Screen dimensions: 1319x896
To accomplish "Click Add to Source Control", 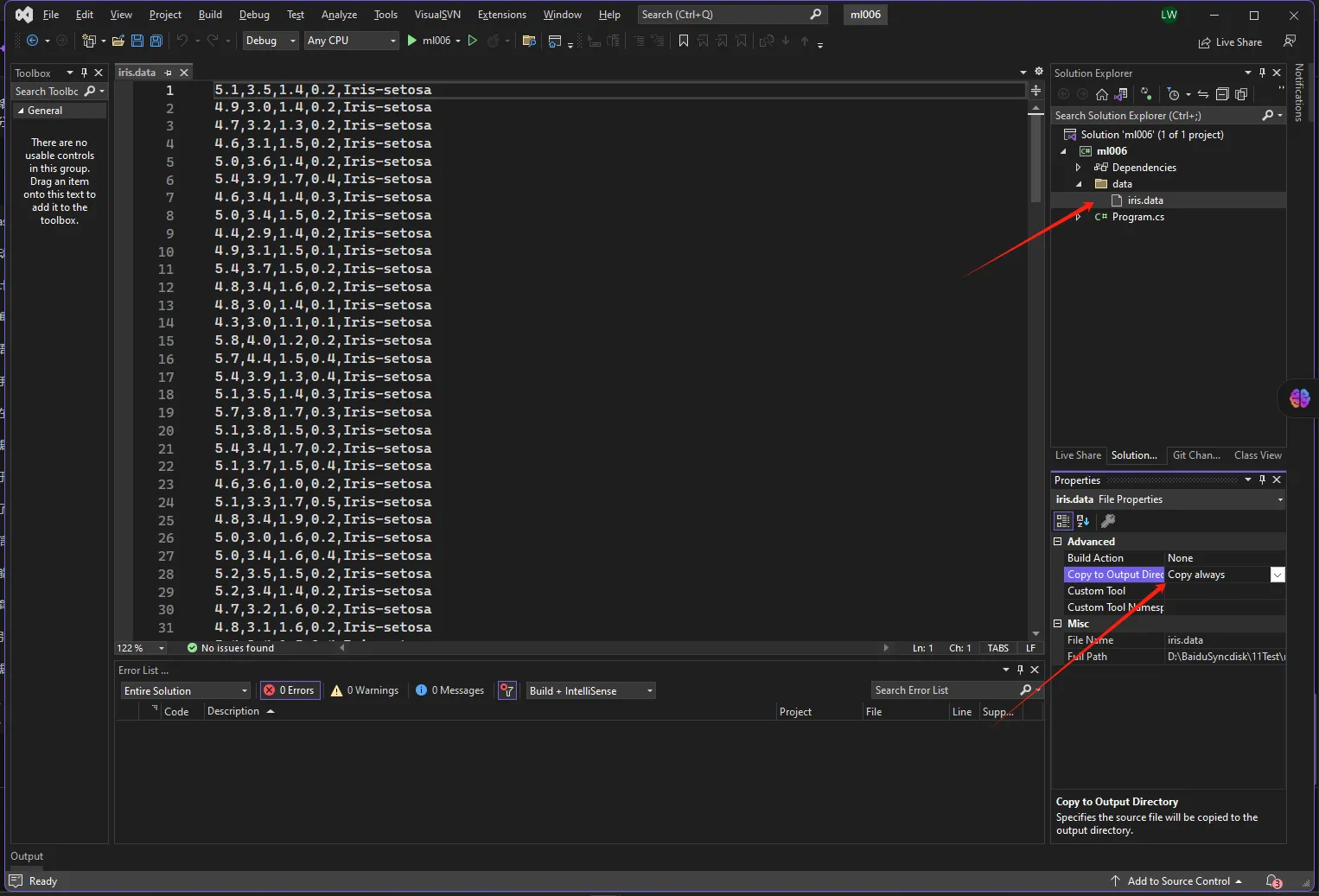I will point(1177,881).
